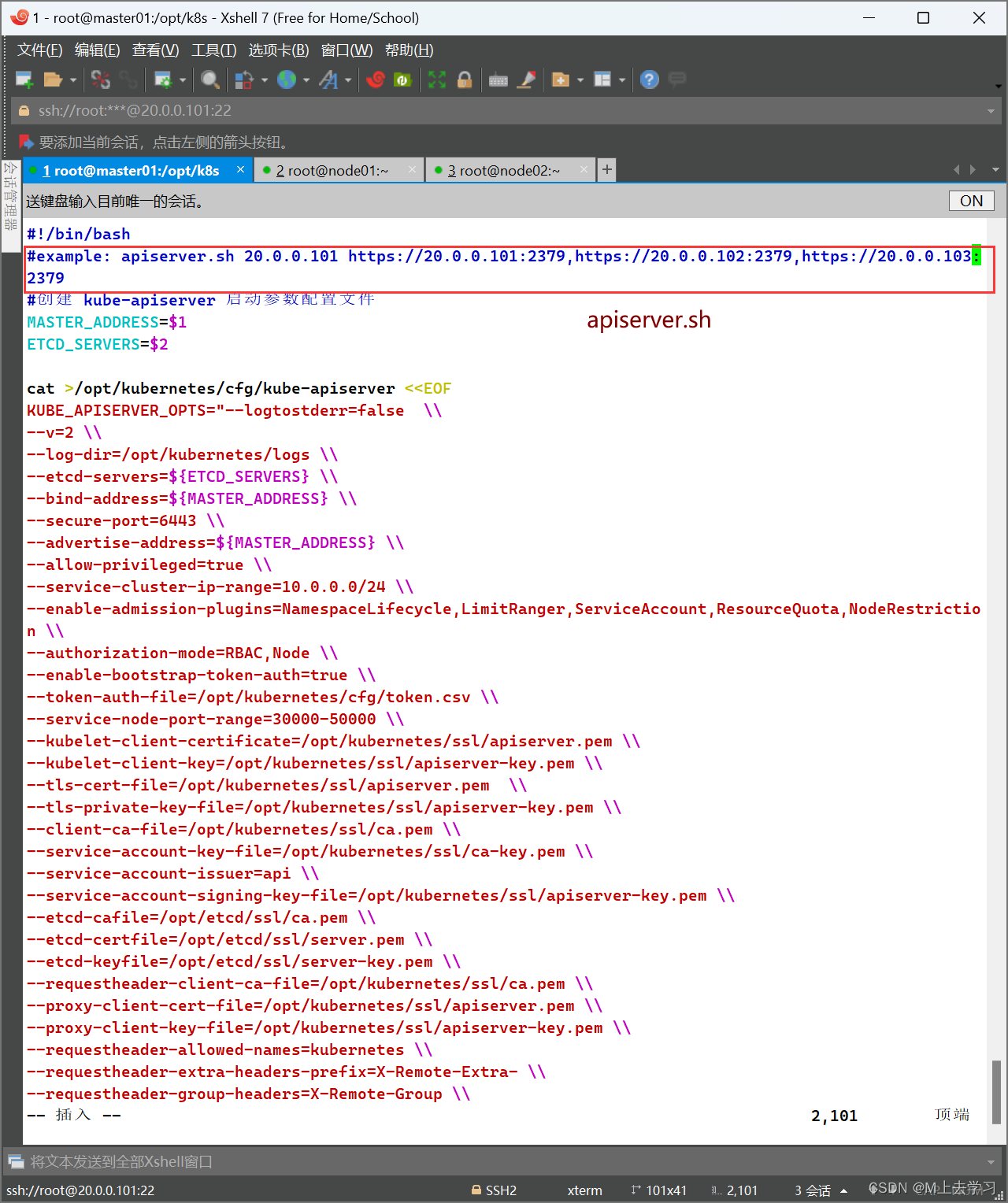
Task: Open the 窗口(W) menu
Action: pos(347,50)
